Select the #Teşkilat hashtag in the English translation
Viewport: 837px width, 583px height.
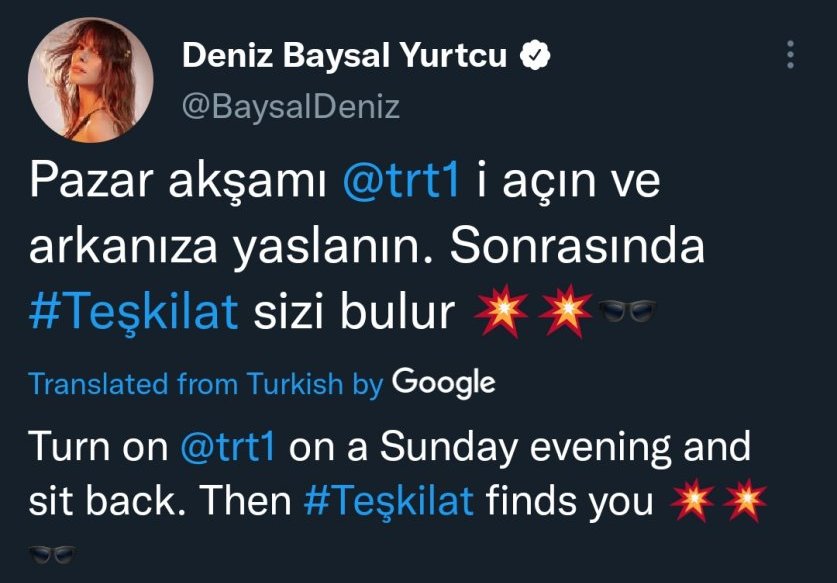pos(389,501)
